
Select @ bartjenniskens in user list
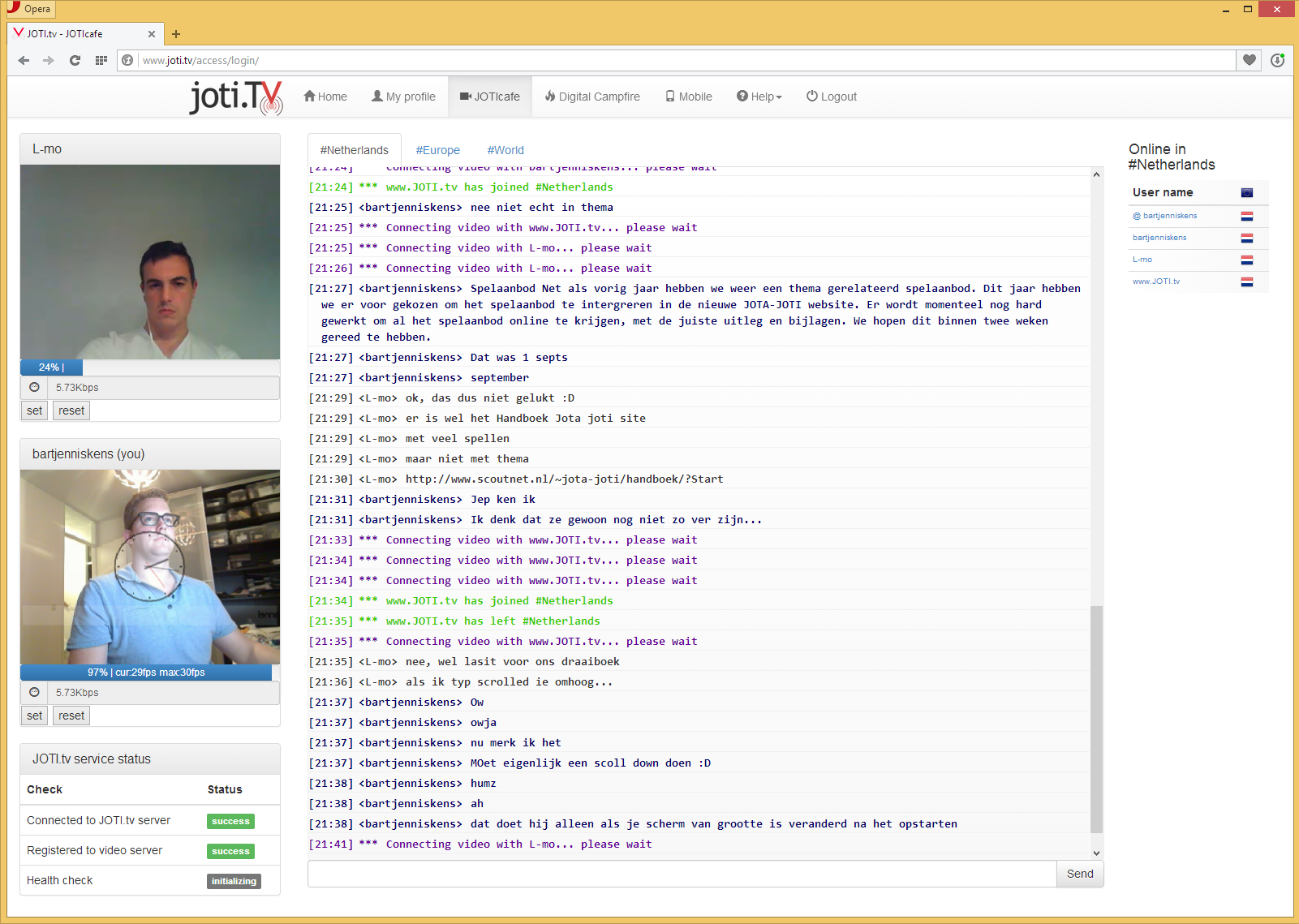click(1165, 216)
